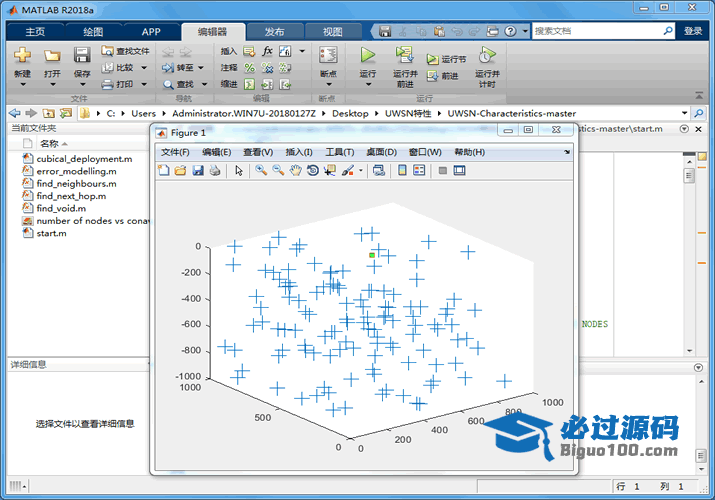The height and width of the screenshot is (500, 715).
Task: Toggle the Rotate 3D tool in Figure 1
Action: [x=313, y=170]
